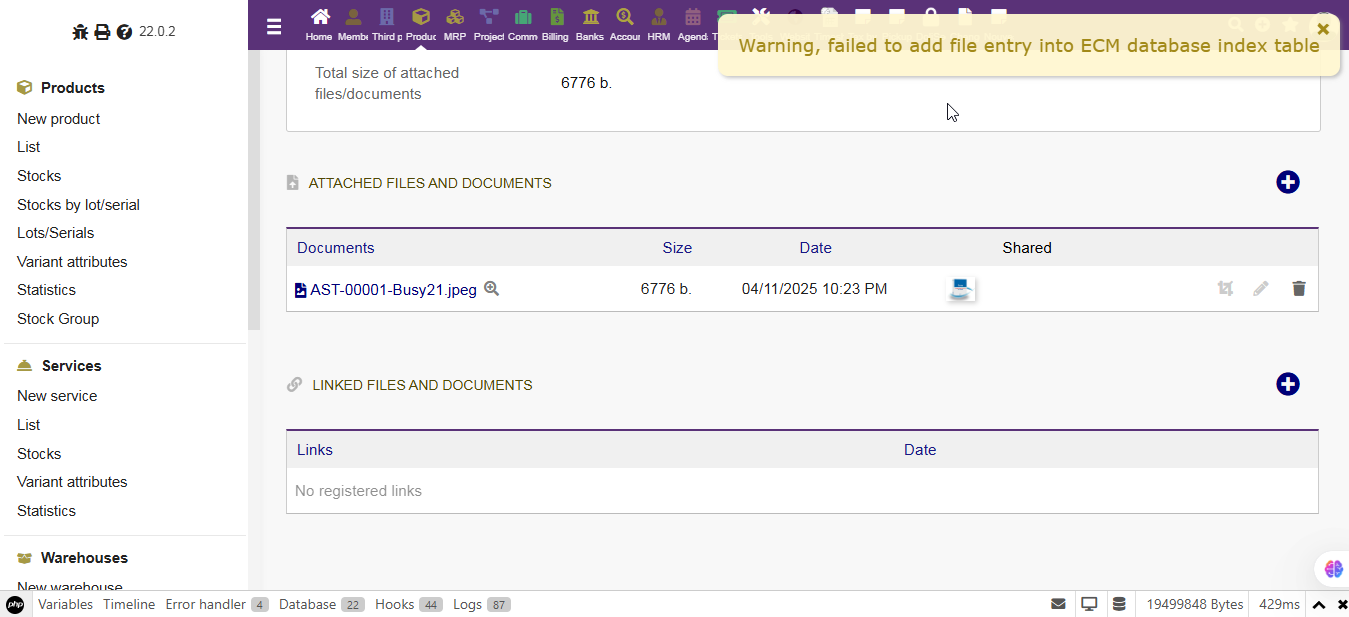This screenshot has height=617, width=1349.
Task: Delete AST-00001-Busy21.jpeg with trash icon
Action: 1298,289
